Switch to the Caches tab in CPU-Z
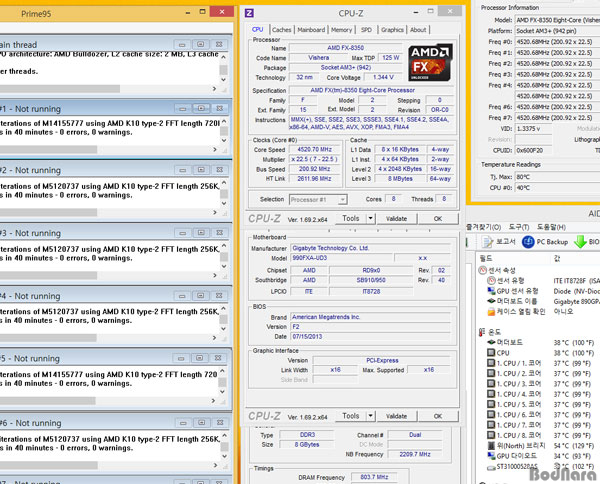The image size is (600, 484). (x=282, y=30)
